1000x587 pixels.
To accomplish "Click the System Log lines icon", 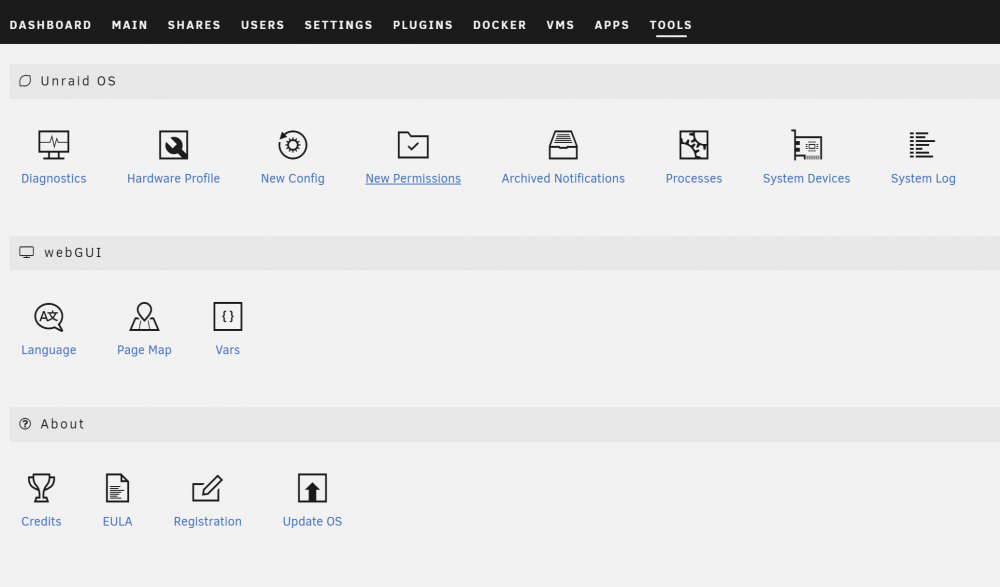I will click(922, 145).
